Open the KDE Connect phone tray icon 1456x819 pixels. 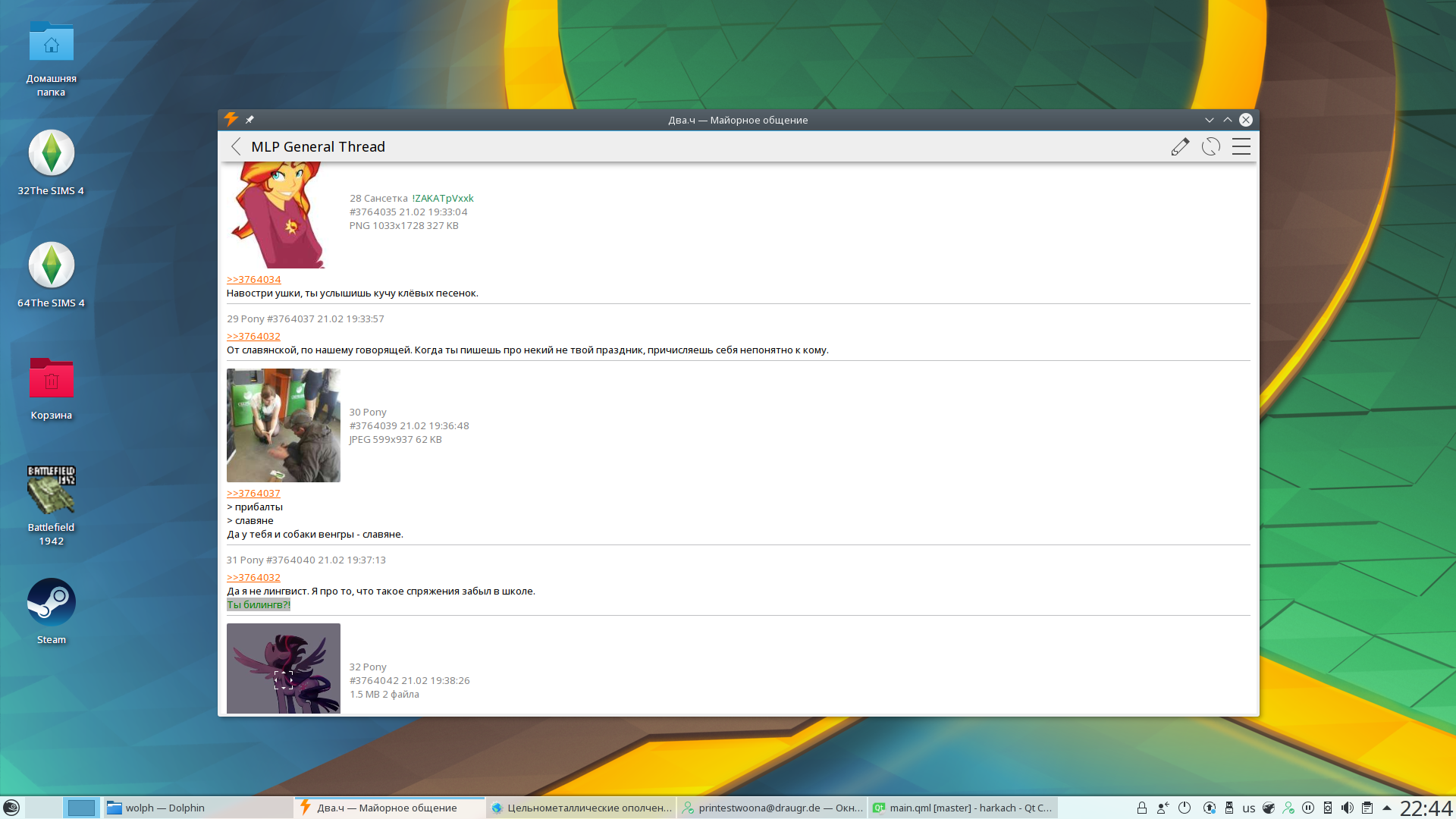(x=1327, y=808)
